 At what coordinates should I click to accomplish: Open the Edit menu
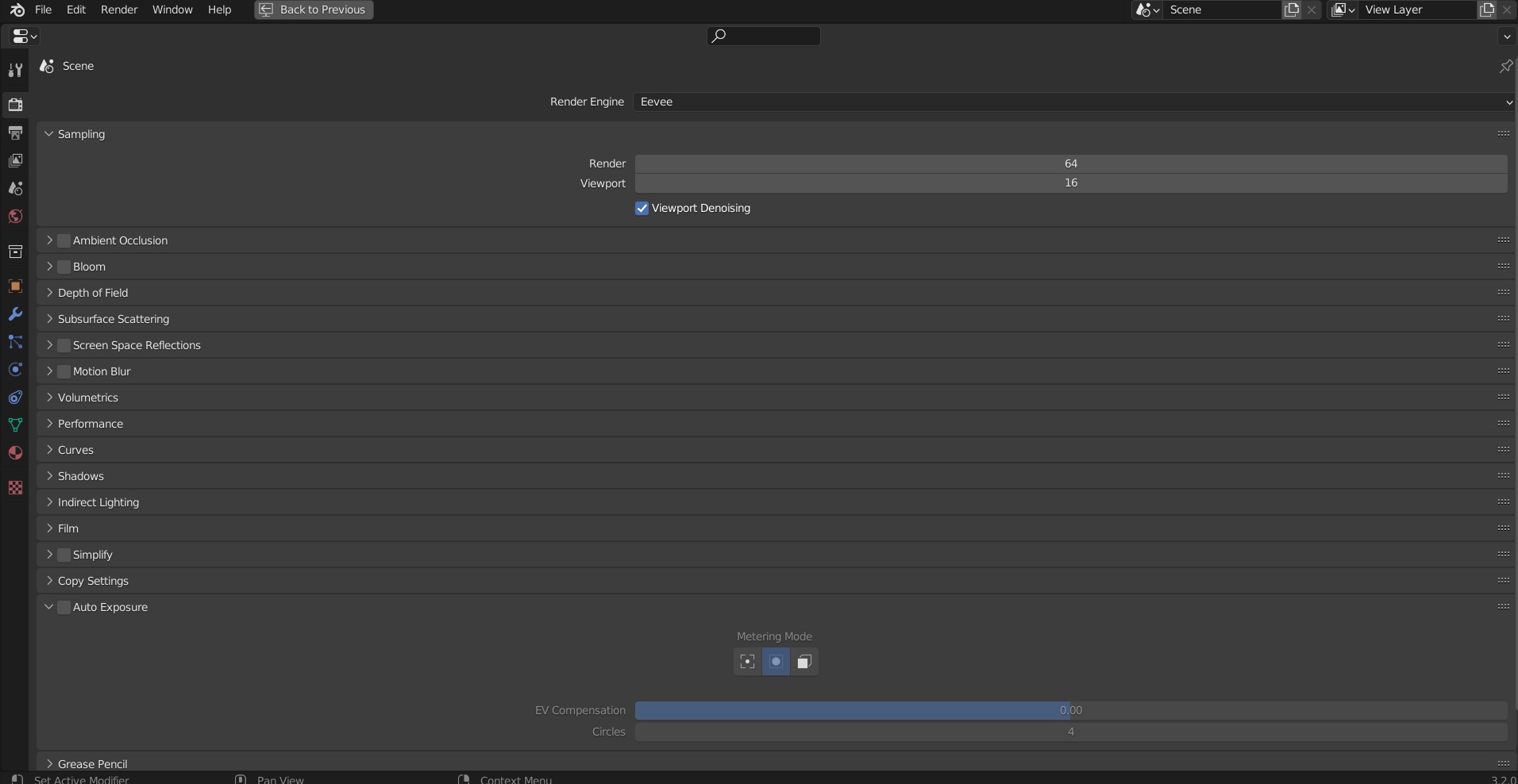[76, 10]
